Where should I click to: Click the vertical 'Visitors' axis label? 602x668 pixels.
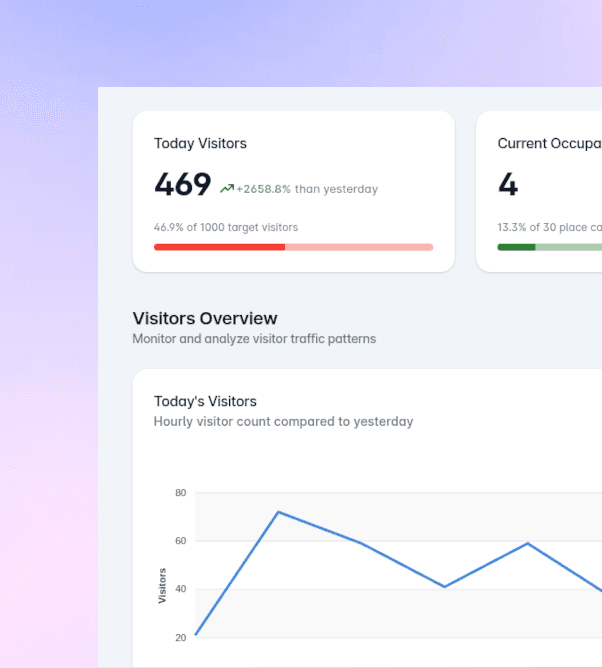pos(163,585)
